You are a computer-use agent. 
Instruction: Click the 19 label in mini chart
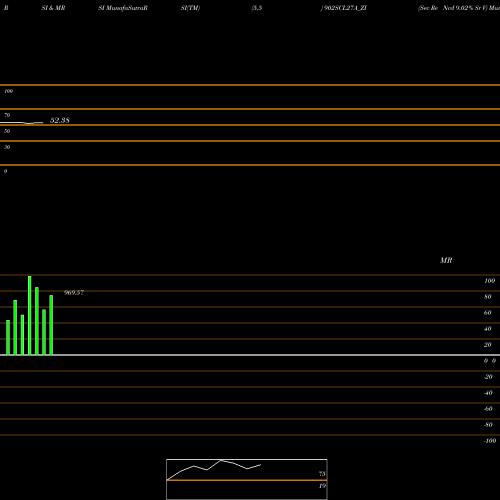(x=322, y=486)
